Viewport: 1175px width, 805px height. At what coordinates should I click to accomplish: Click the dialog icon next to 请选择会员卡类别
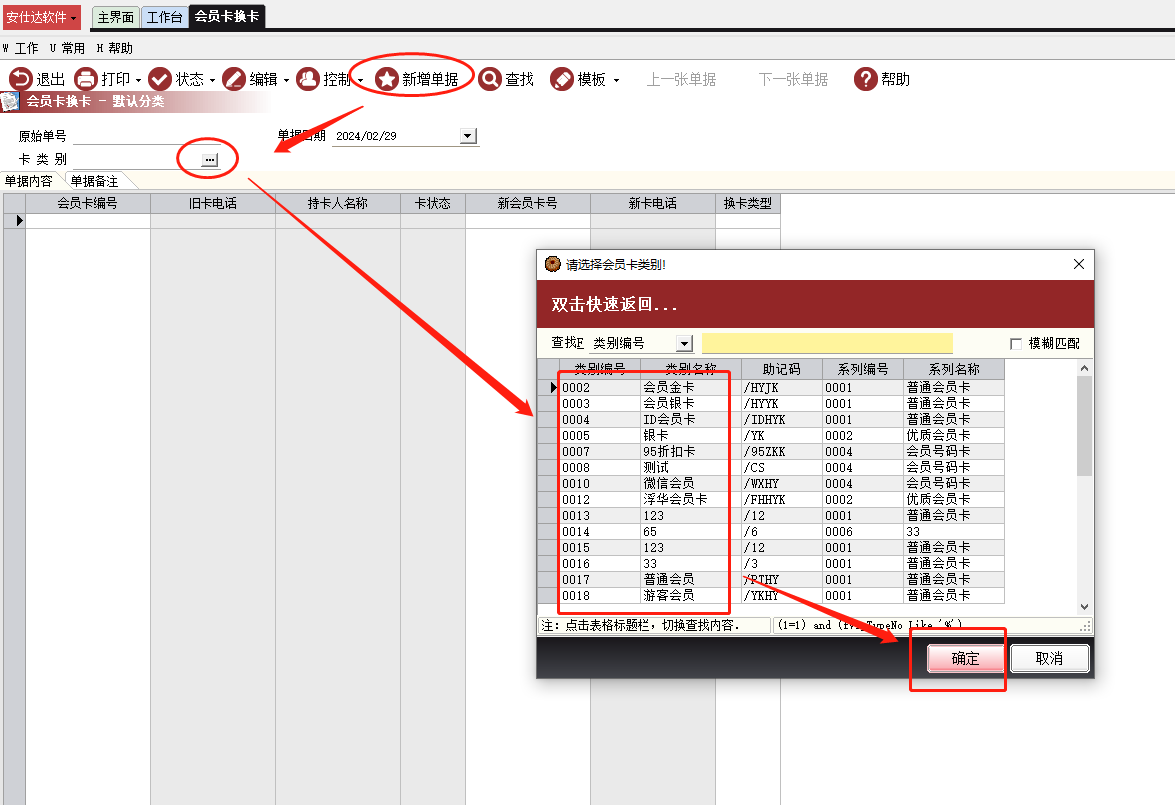click(553, 264)
